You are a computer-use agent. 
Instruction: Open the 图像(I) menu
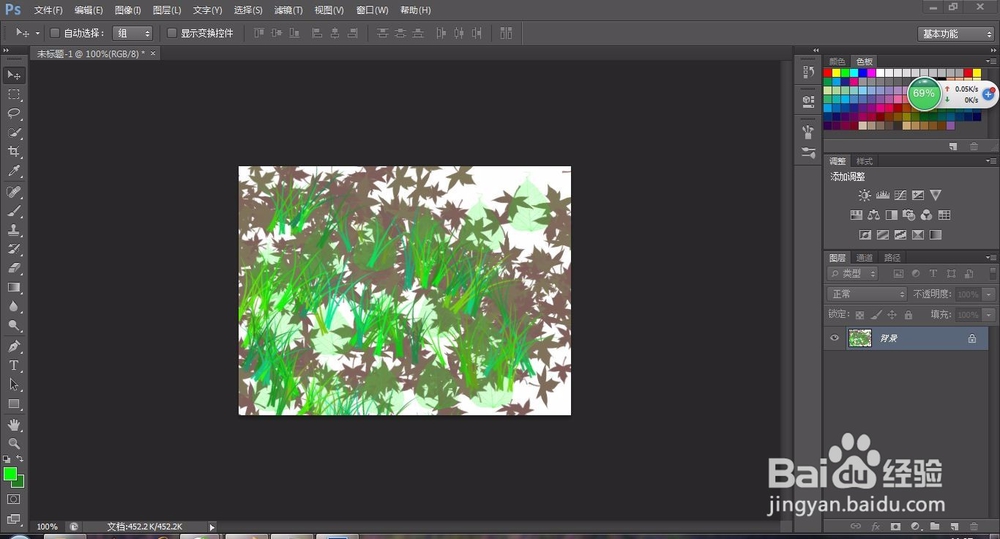point(128,10)
